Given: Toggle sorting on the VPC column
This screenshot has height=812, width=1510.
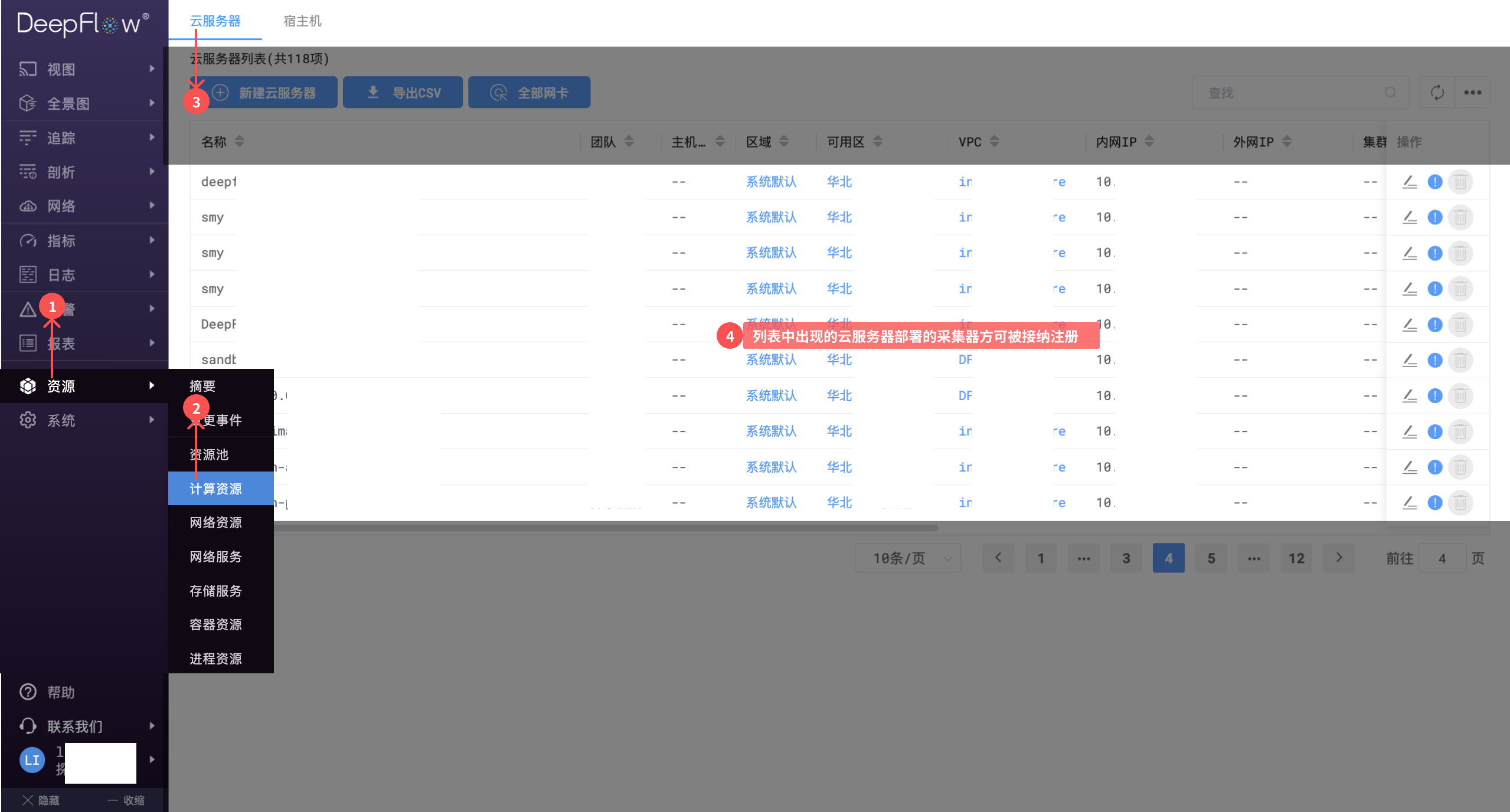Looking at the screenshot, I should tap(994, 142).
